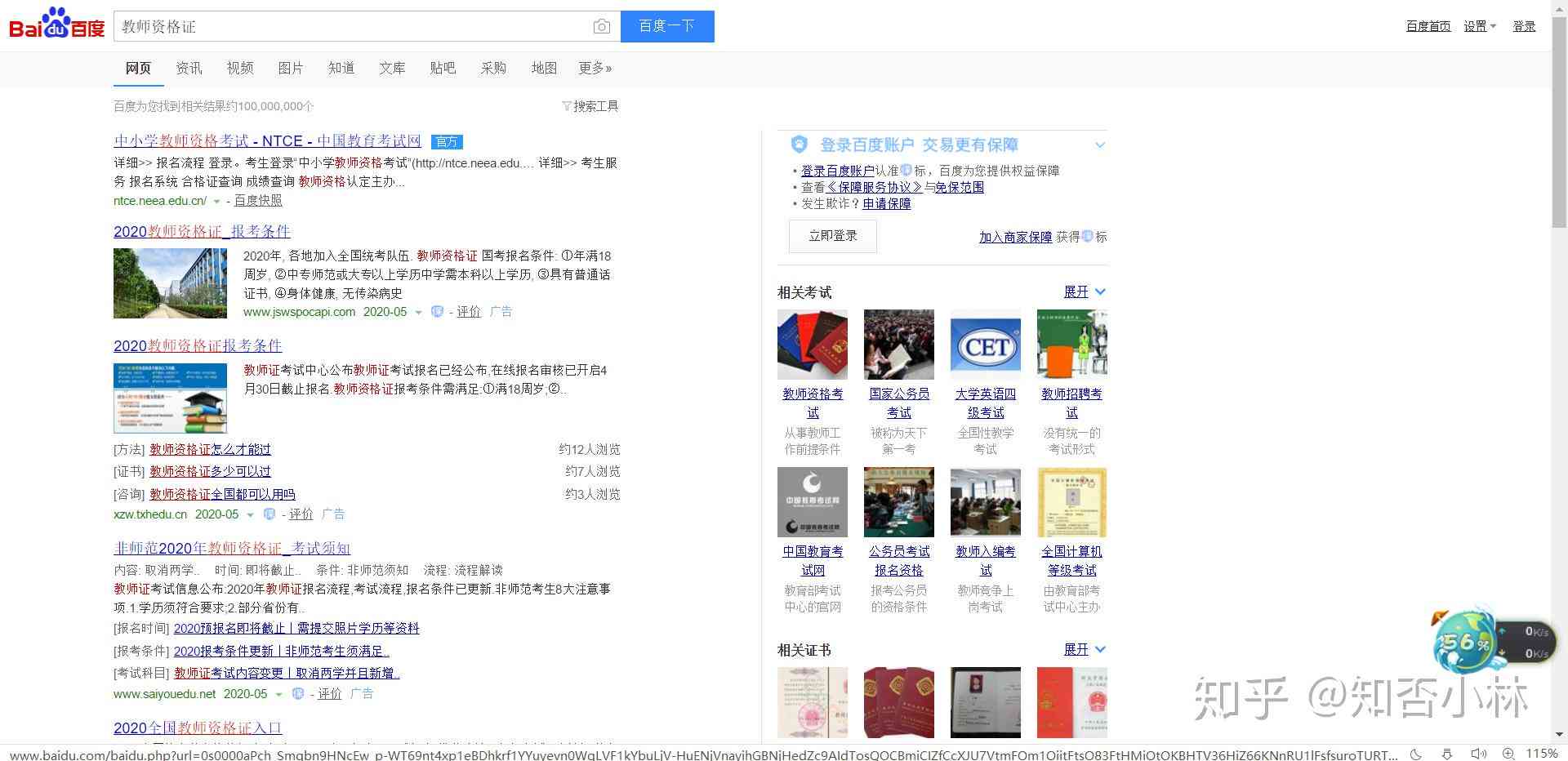Open the 更多» menu
The height and width of the screenshot is (761, 1568).
595,68
